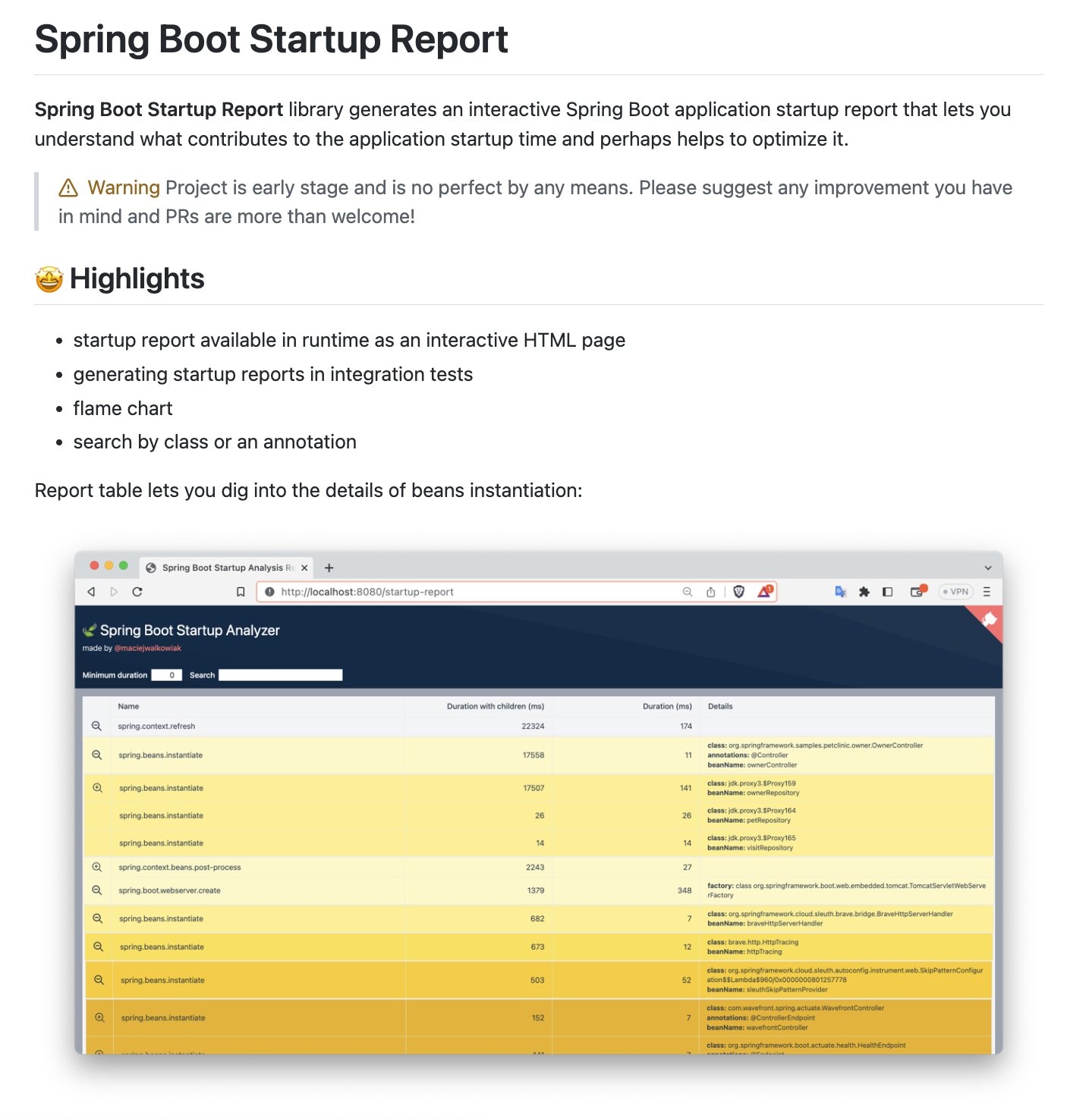The image size is (1070, 1120).
Task: Click the embedded startup report screenshot
Action: pos(539,802)
